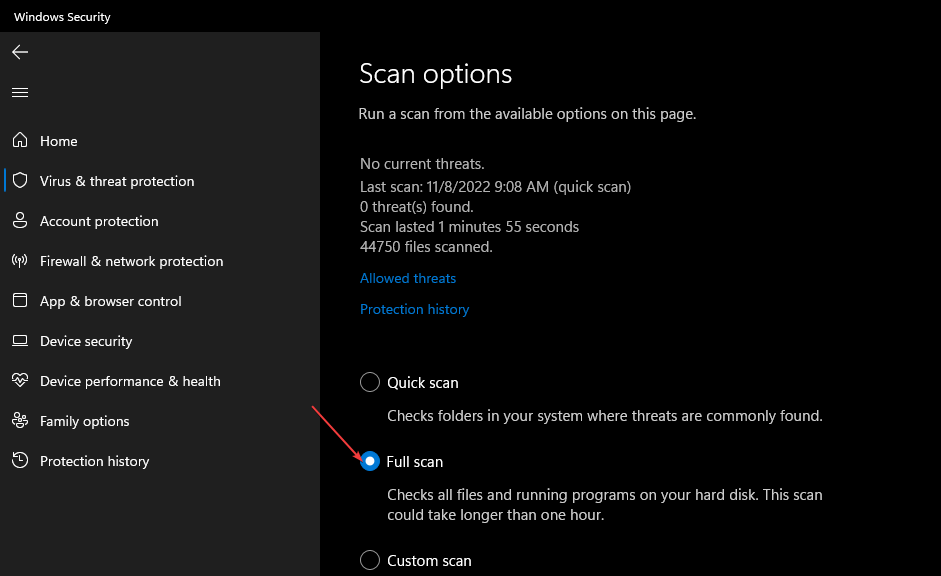This screenshot has width=941, height=576.
Task: Click the Firewall antenna icon
Action: 20,260
